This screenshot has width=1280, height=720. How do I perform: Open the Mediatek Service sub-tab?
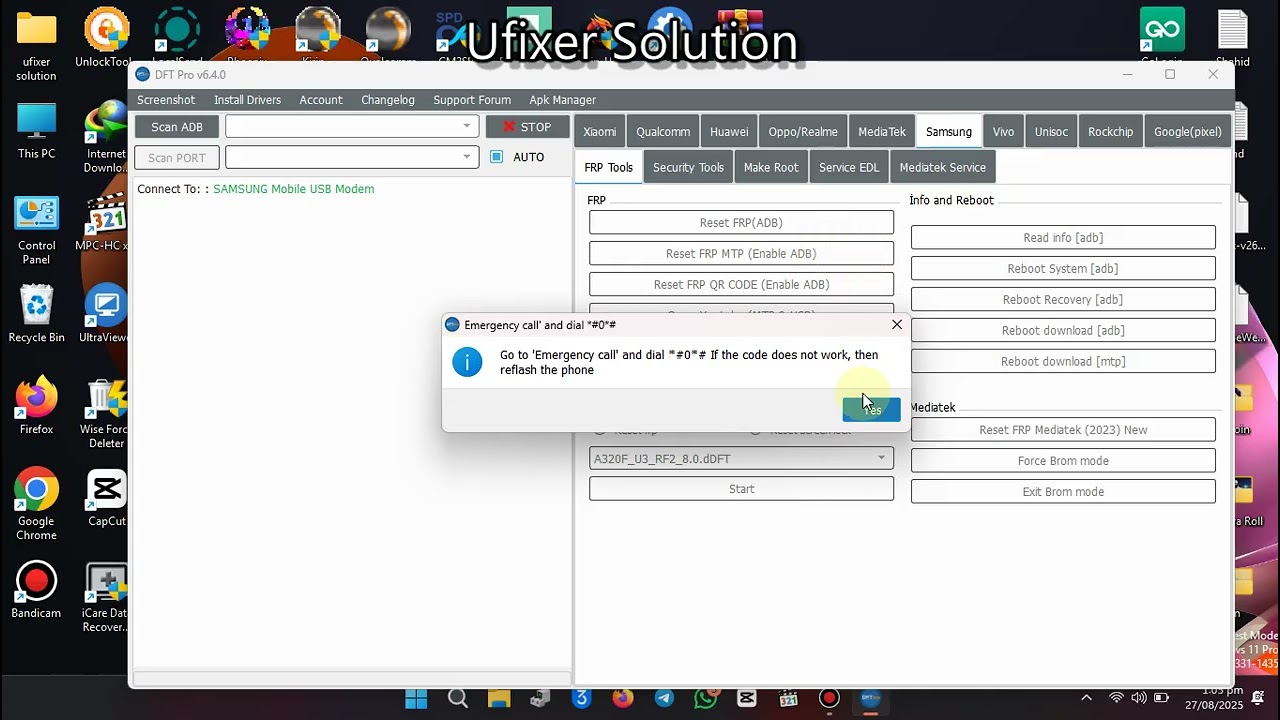pos(943,167)
